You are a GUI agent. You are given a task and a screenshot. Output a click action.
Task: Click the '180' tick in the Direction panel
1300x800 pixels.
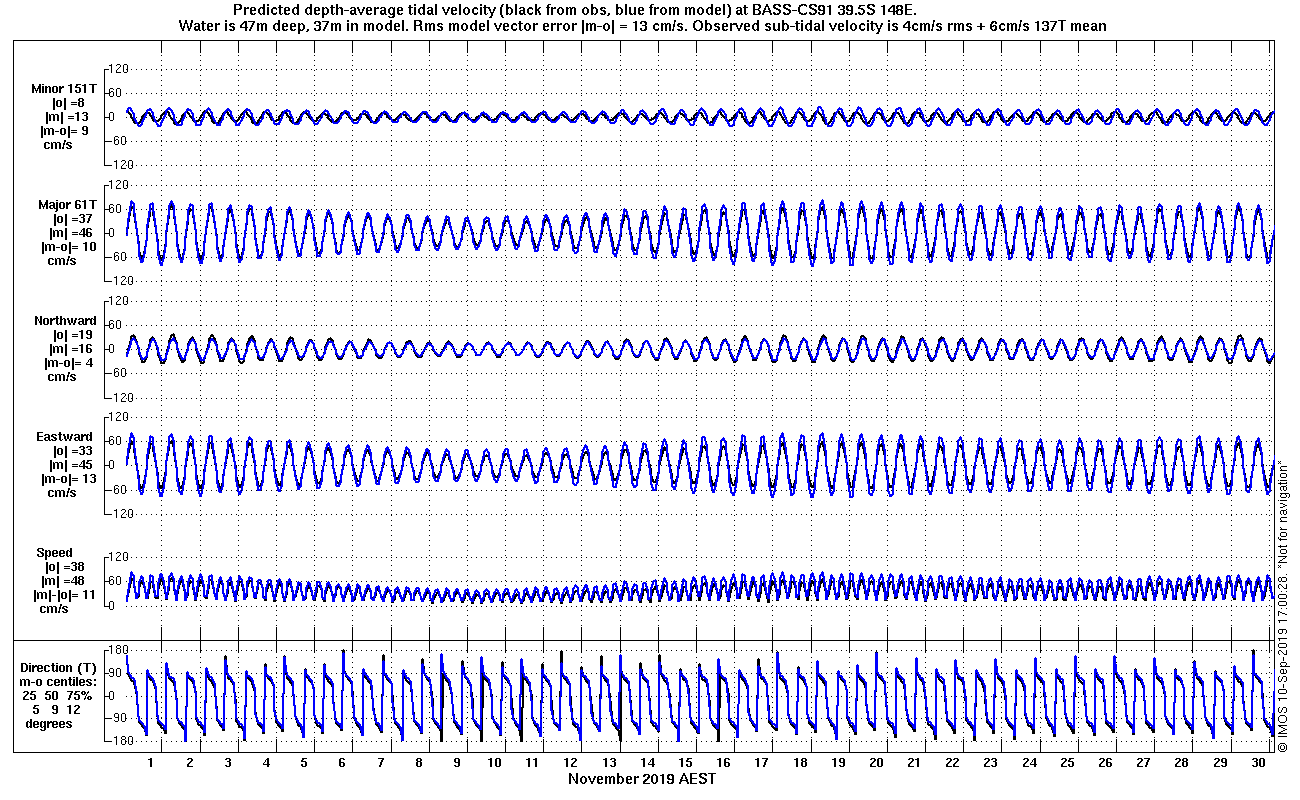point(118,651)
